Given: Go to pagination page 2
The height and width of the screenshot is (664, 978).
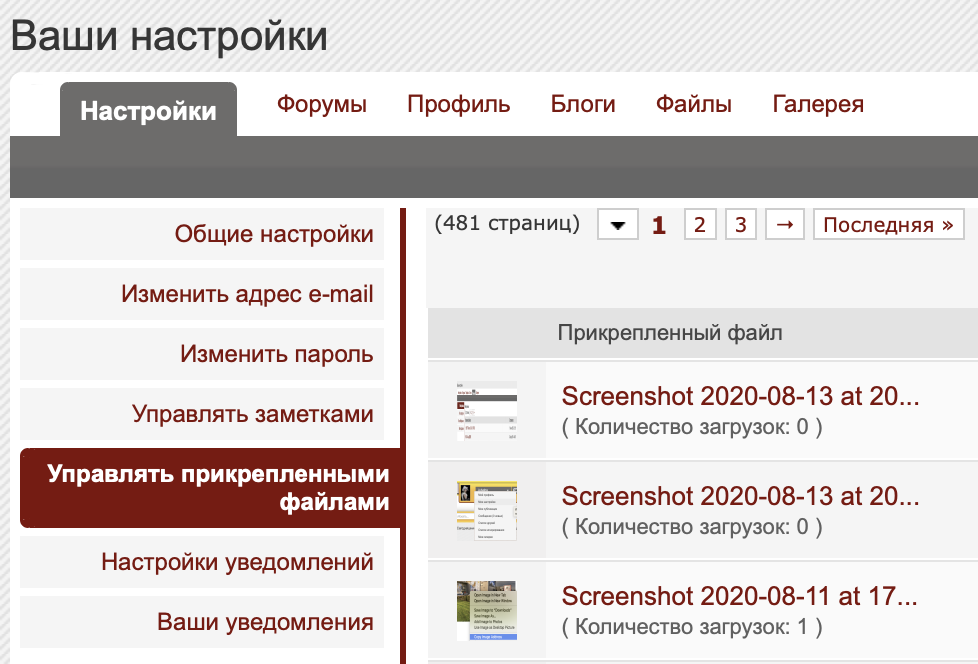Looking at the screenshot, I should 700,224.
